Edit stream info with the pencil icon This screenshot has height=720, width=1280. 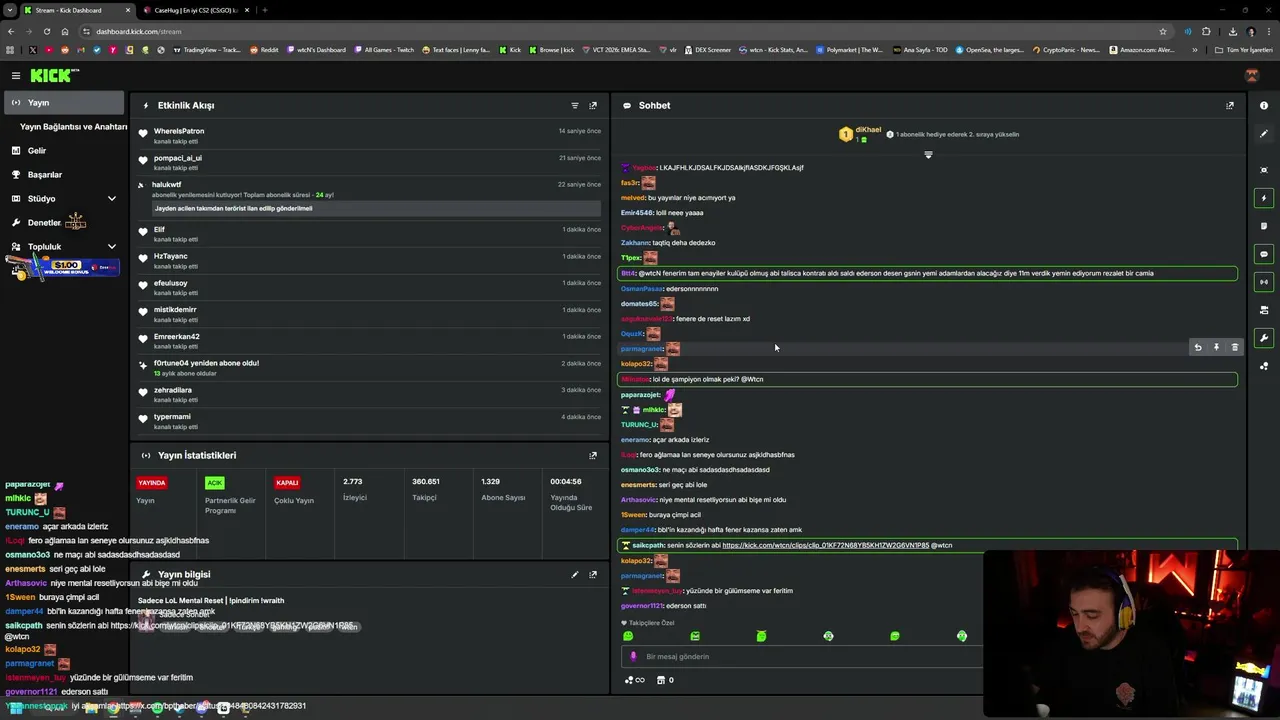point(575,574)
